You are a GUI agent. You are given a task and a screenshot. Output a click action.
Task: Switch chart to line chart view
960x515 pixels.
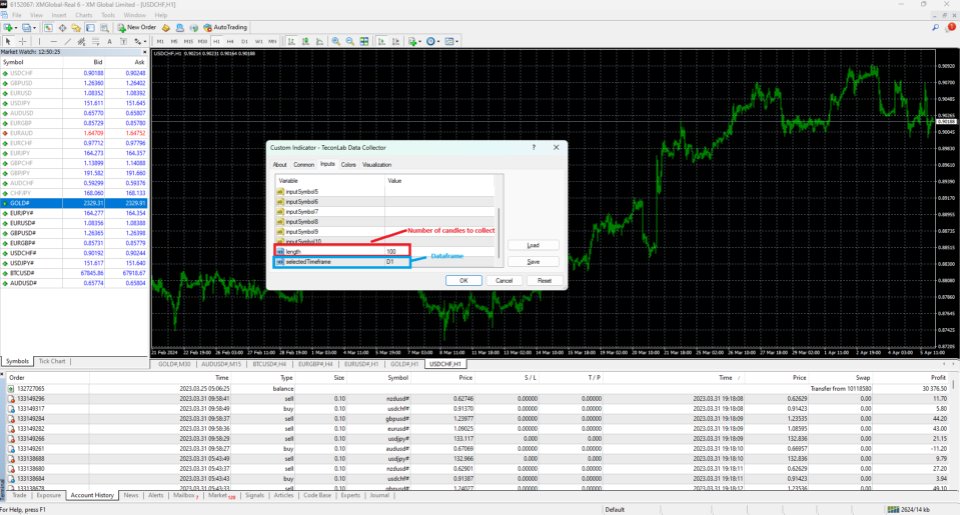click(x=320, y=42)
